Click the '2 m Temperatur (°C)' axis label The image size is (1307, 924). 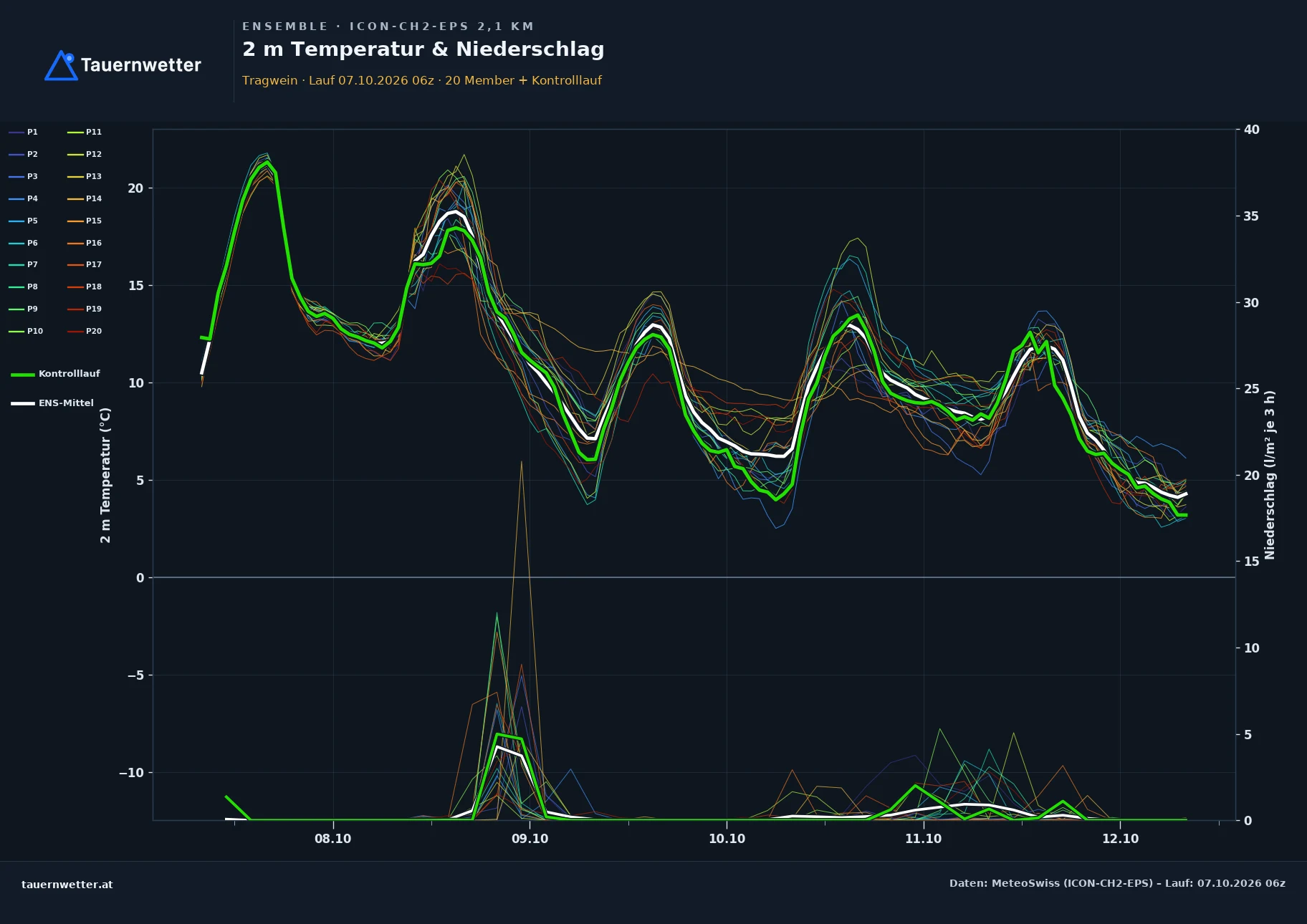tap(105, 475)
